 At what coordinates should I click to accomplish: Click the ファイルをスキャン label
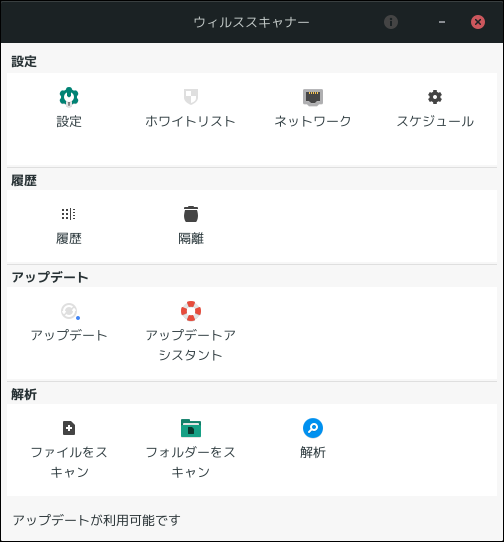[69, 462]
